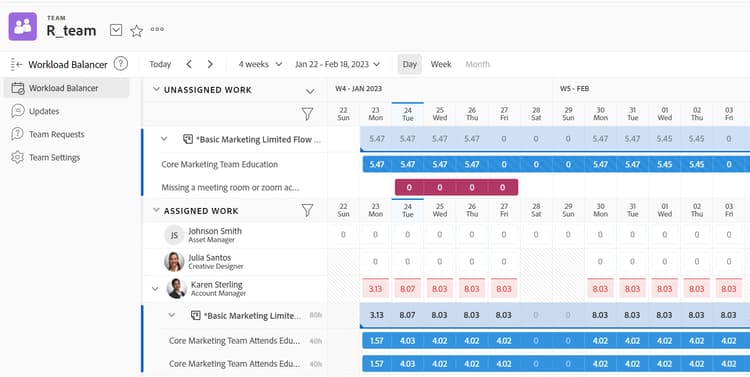750x377 pixels.
Task: Open Karen Sterling's profile name
Action: tap(217, 285)
